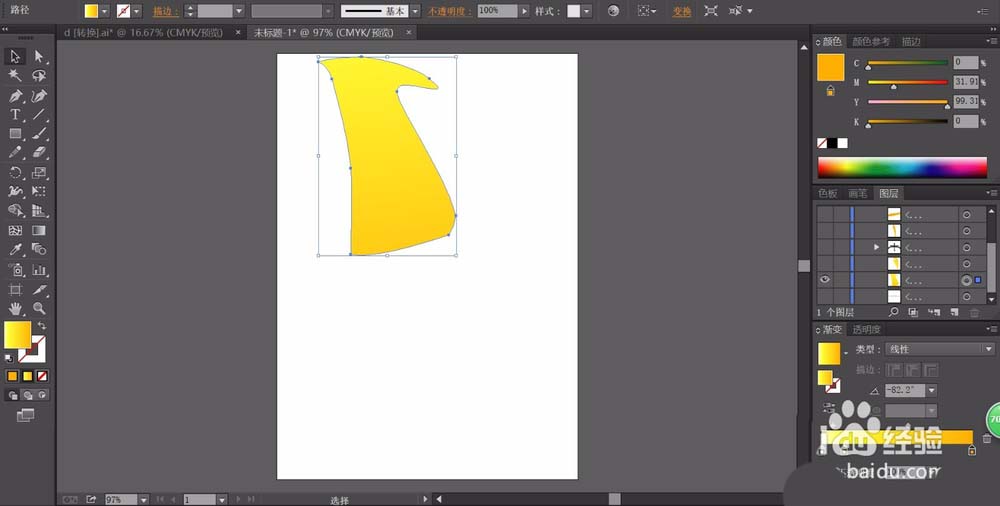Select the Paintbrush tool
The height and width of the screenshot is (506, 1000).
[39, 134]
